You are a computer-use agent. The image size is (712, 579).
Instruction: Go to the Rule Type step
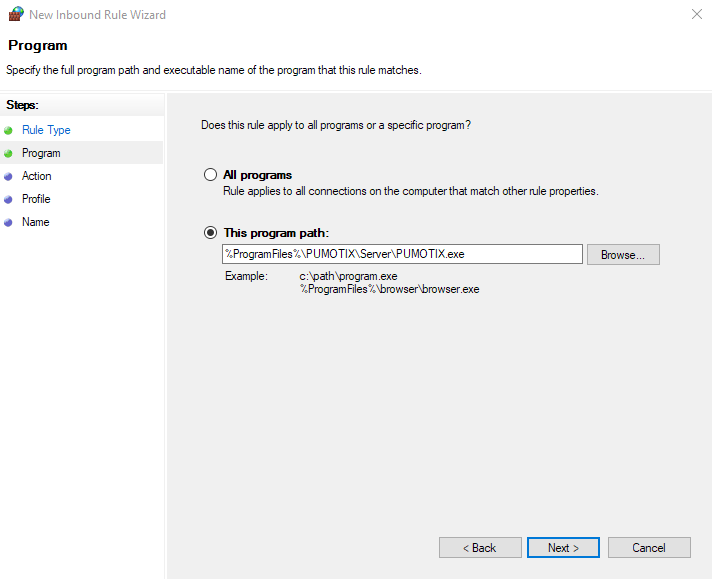46,130
